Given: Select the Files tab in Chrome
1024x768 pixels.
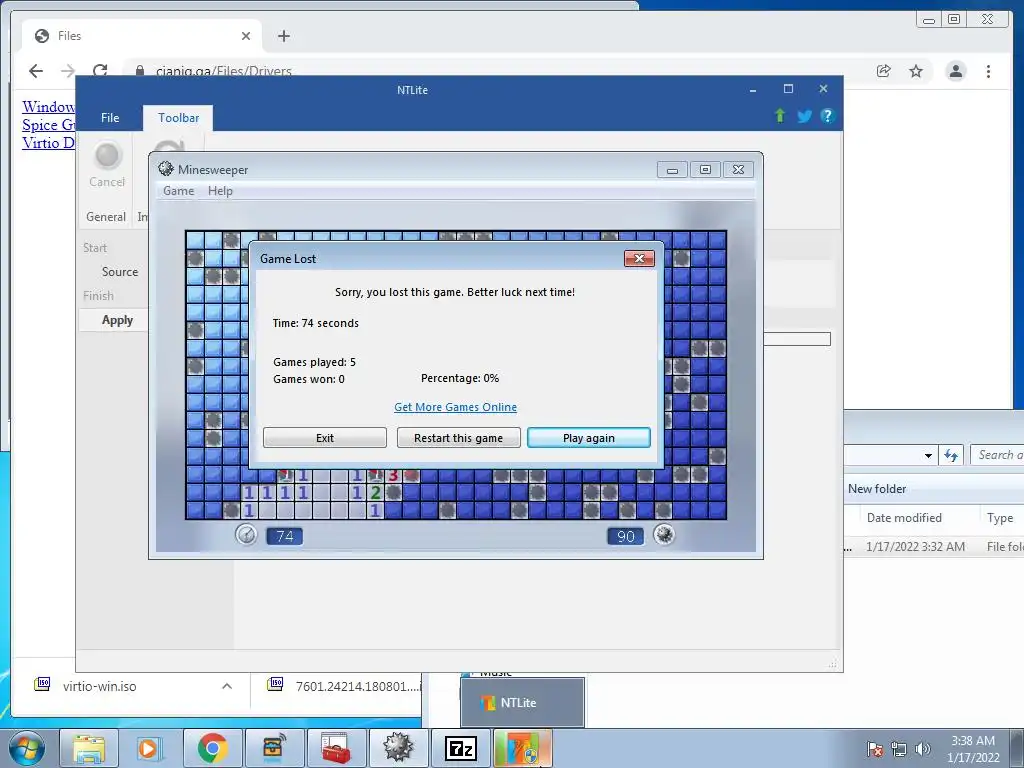Looking at the screenshot, I should [142, 36].
